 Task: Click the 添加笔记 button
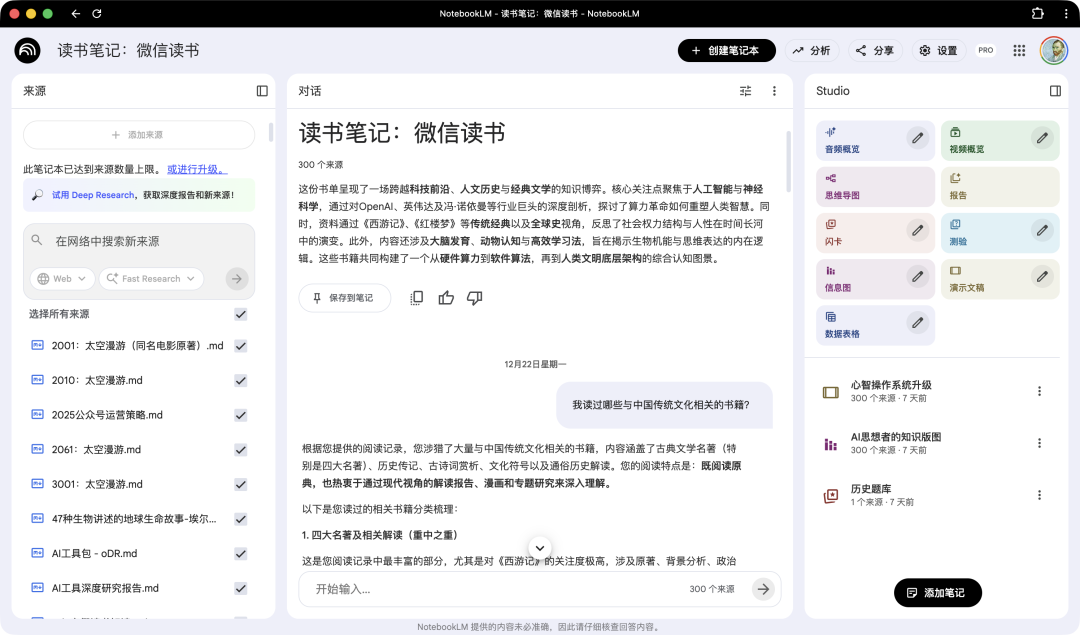point(937,592)
